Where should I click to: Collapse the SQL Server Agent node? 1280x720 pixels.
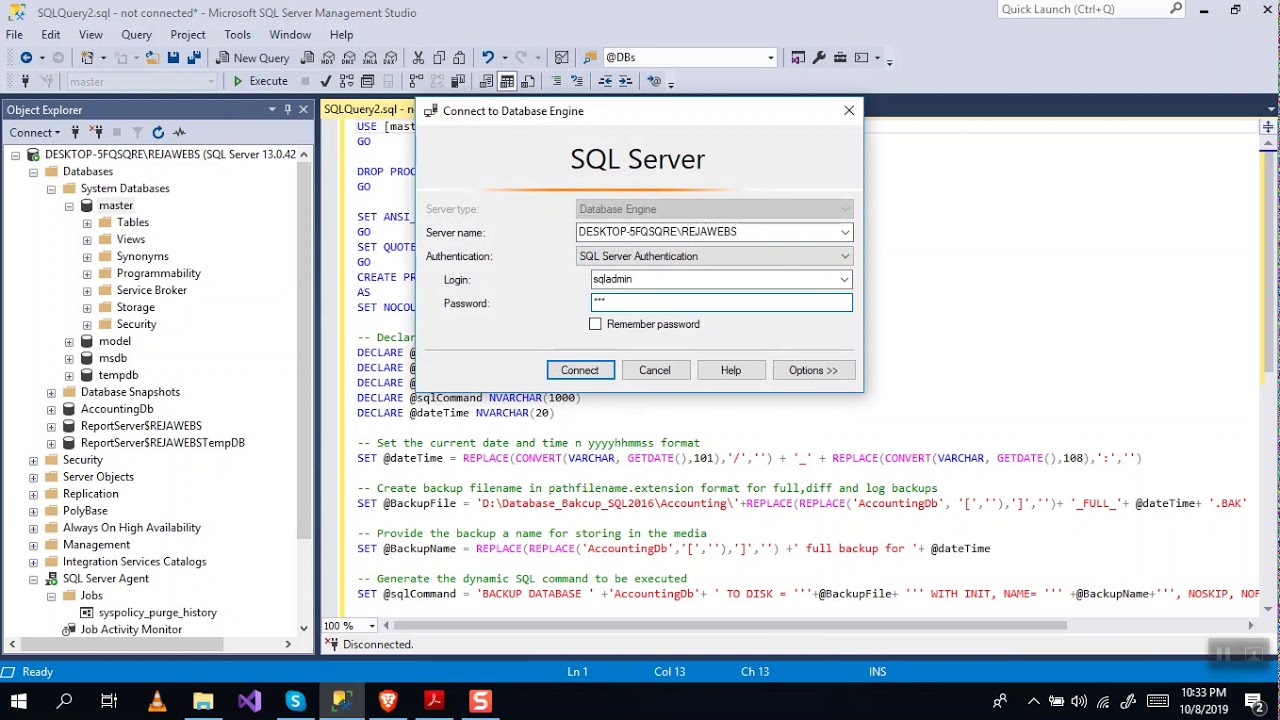(x=33, y=579)
